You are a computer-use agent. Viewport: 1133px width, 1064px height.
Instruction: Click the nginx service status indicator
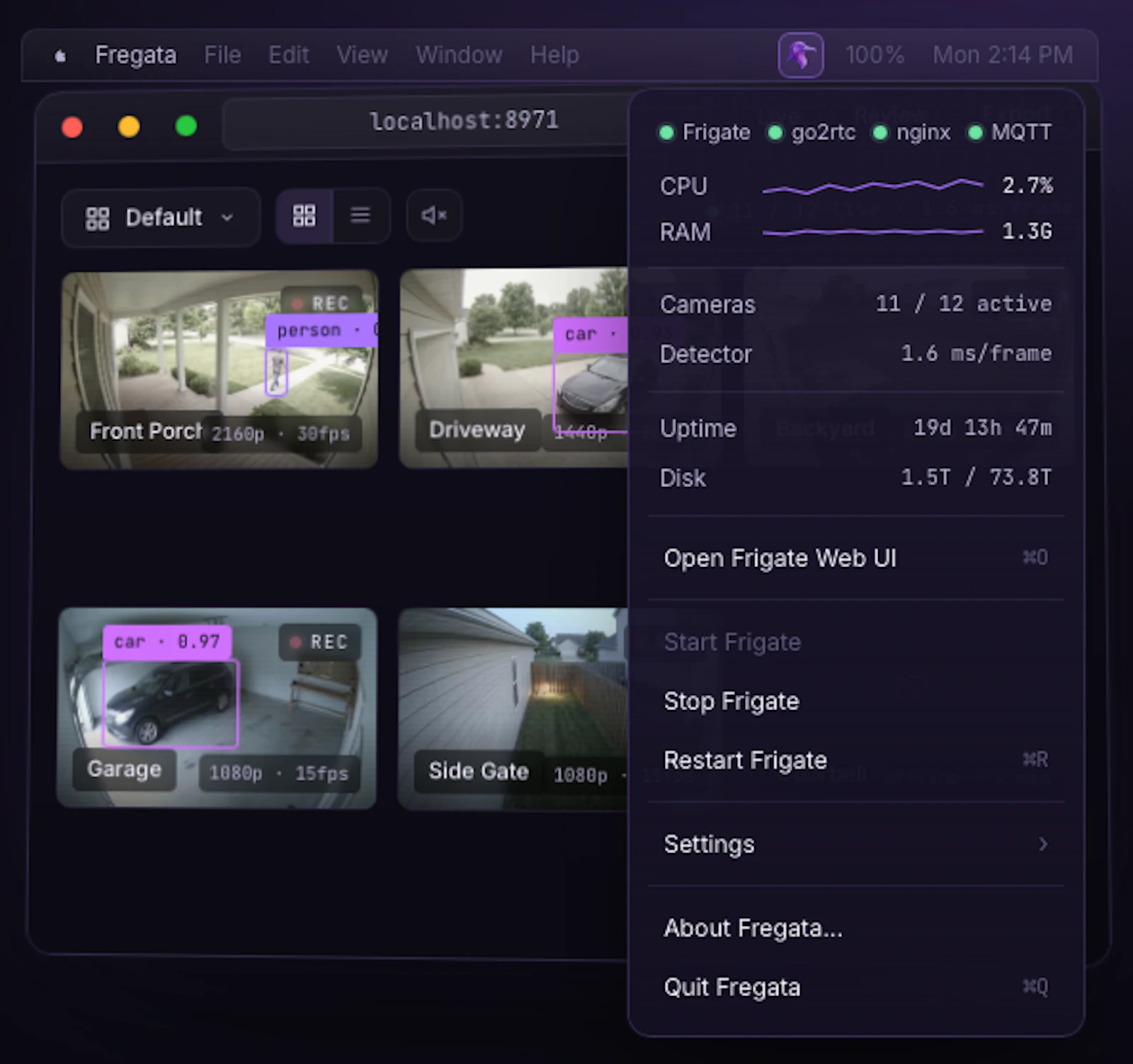[x=911, y=132]
